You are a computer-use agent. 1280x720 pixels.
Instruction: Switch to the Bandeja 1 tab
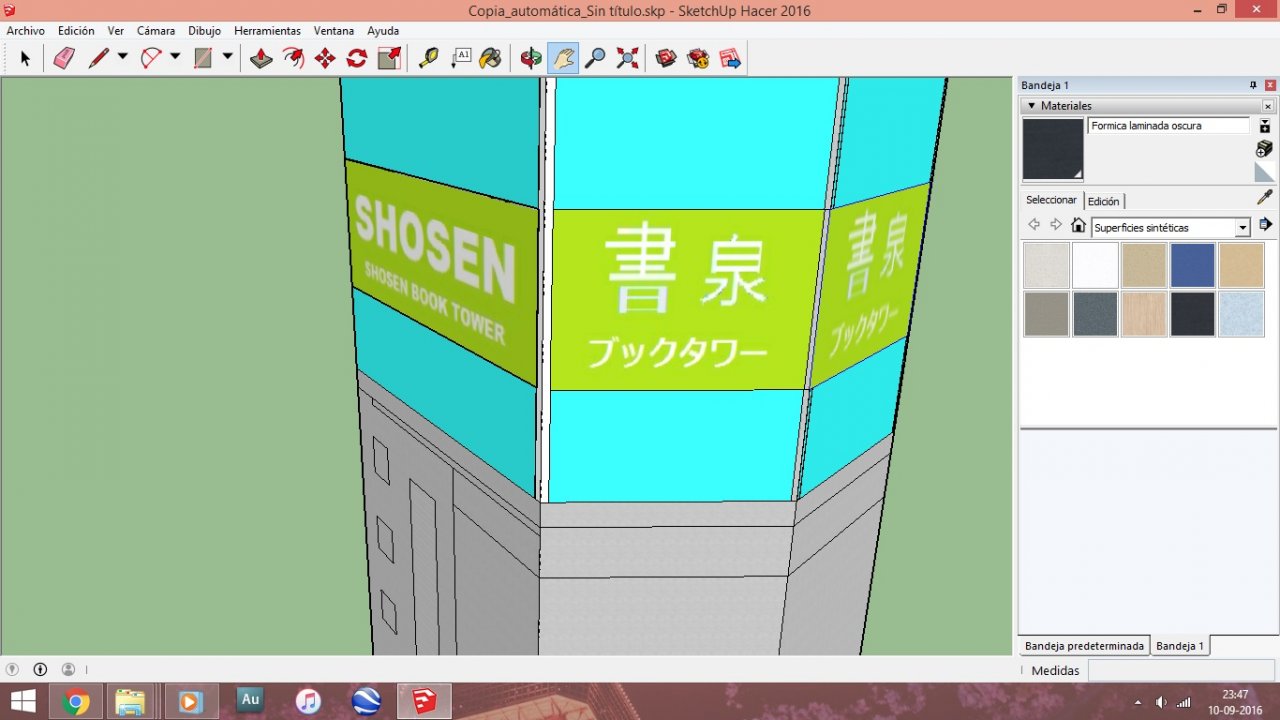pos(1180,646)
